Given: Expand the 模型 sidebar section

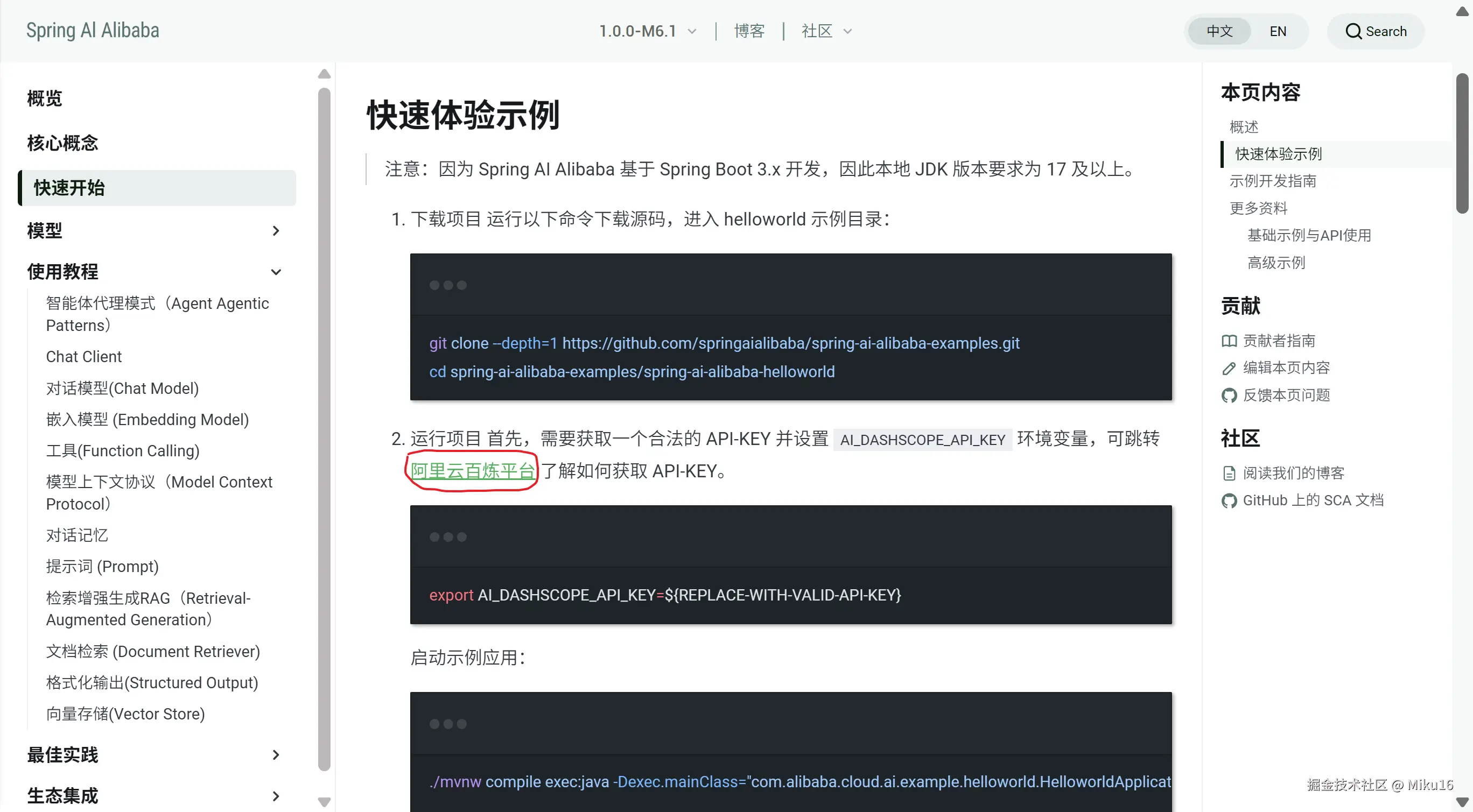Looking at the screenshot, I should click(276, 231).
